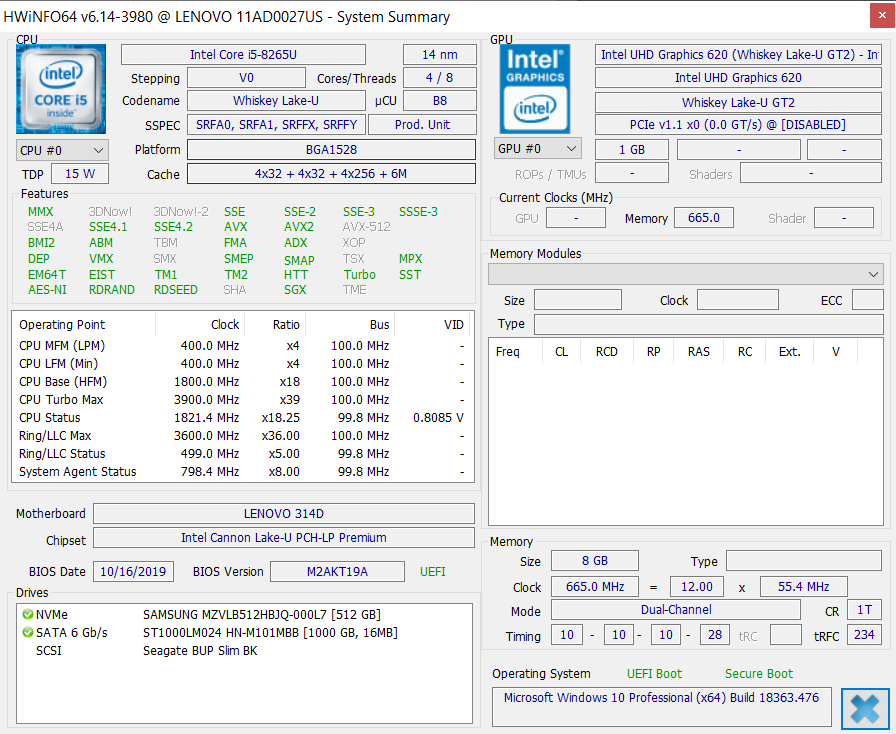Open the GPU #0 selector dropdown
This screenshot has width=896, height=734.
538,149
